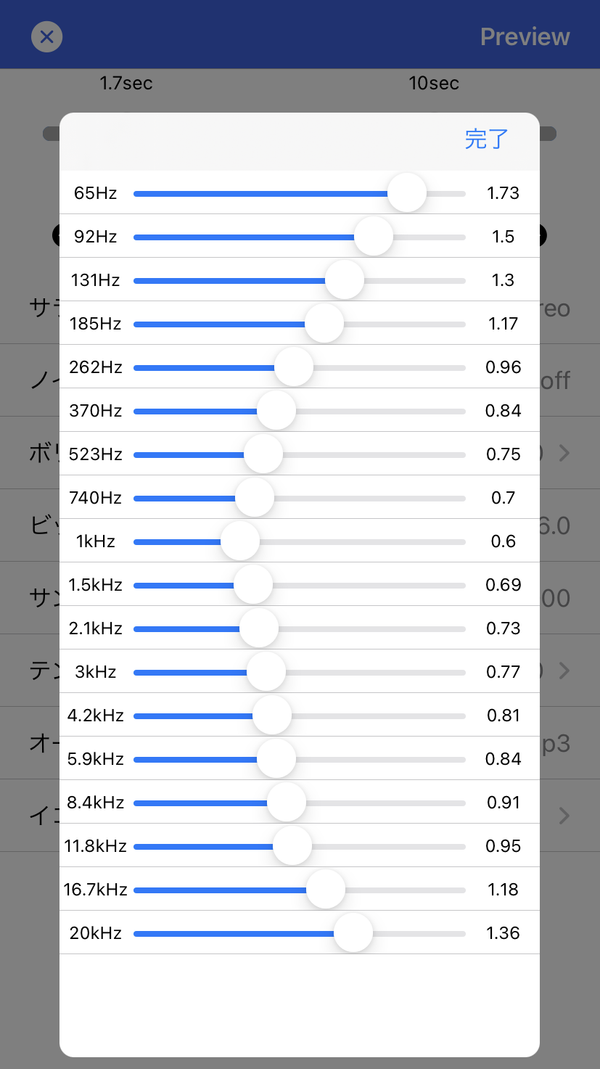The height and width of the screenshot is (1069, 600).
Task: Click the 1.73 value of 65Hz band
Action: pos(503,193)
